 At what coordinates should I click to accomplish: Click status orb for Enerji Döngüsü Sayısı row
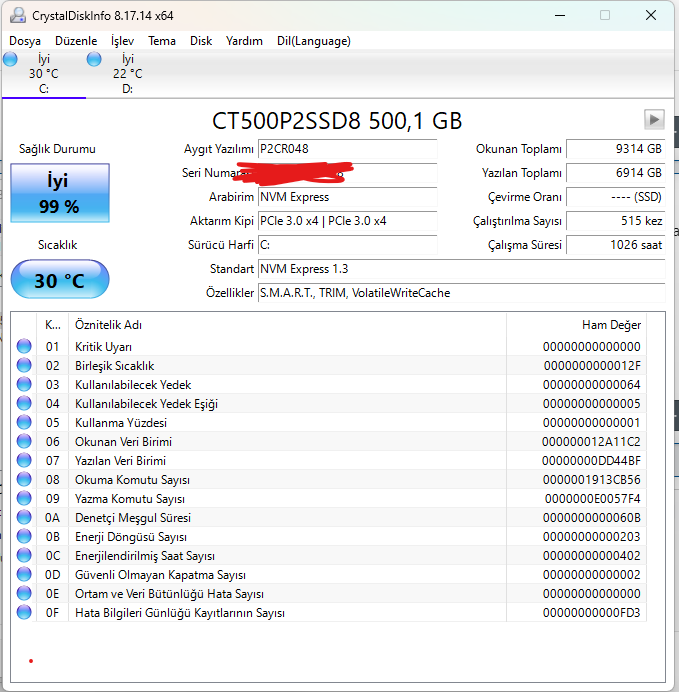(x=24, y=536)
